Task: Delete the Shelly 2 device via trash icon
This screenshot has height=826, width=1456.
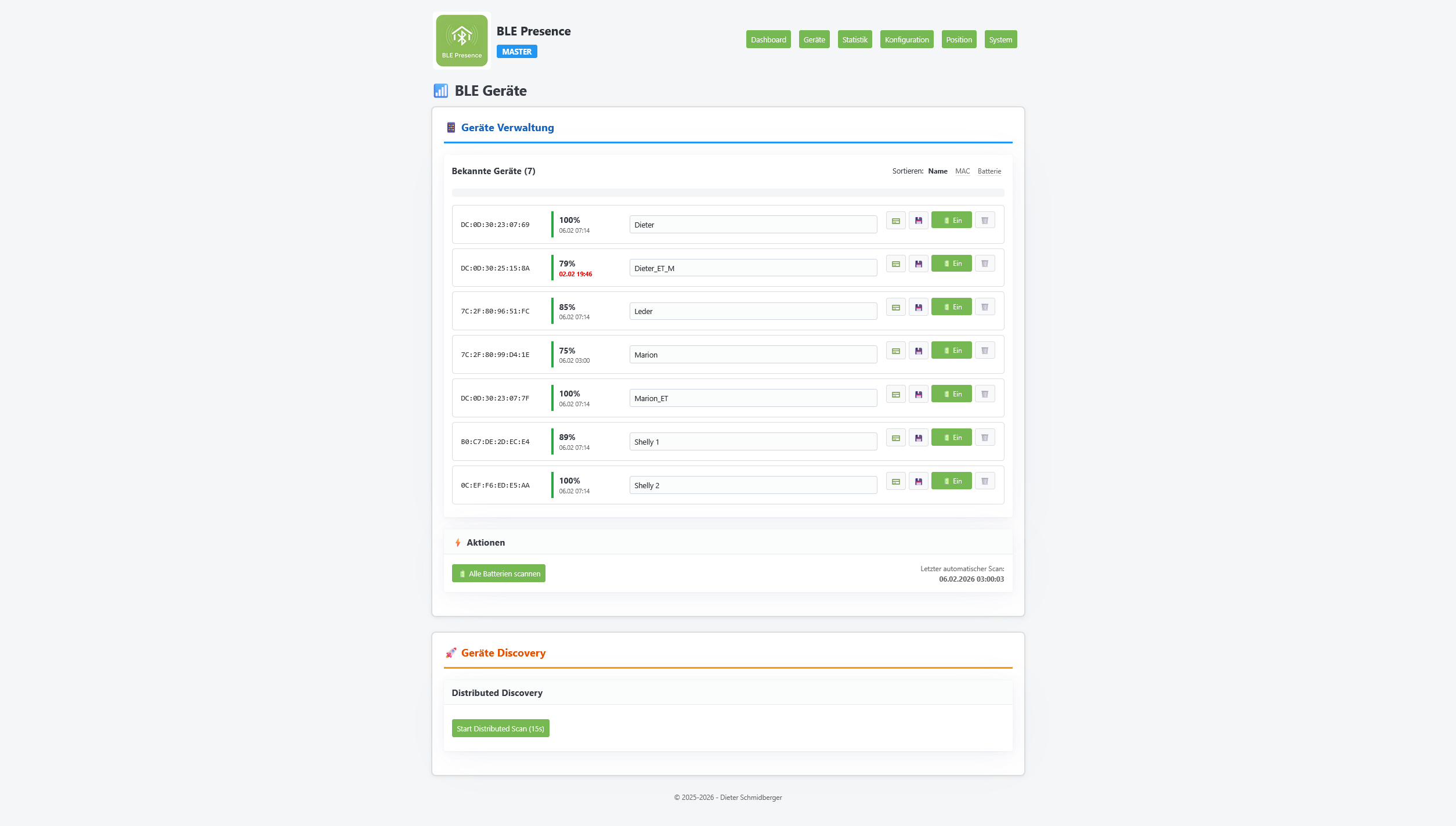Action: 984,481
